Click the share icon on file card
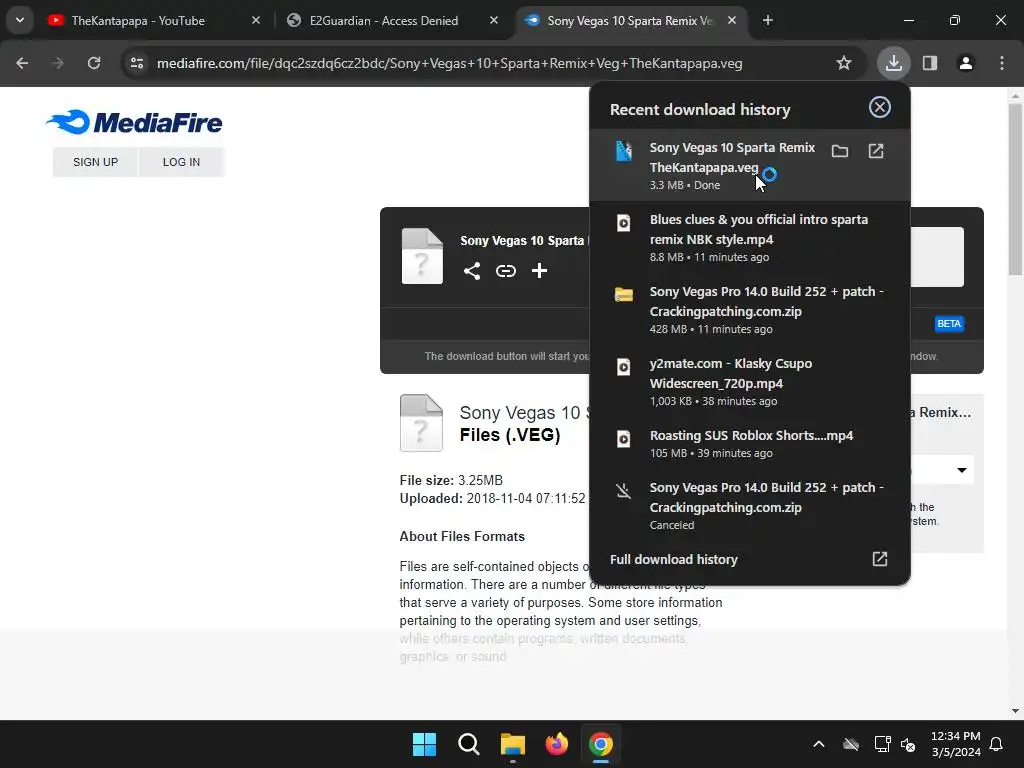1024x768 pixels. 472,271
